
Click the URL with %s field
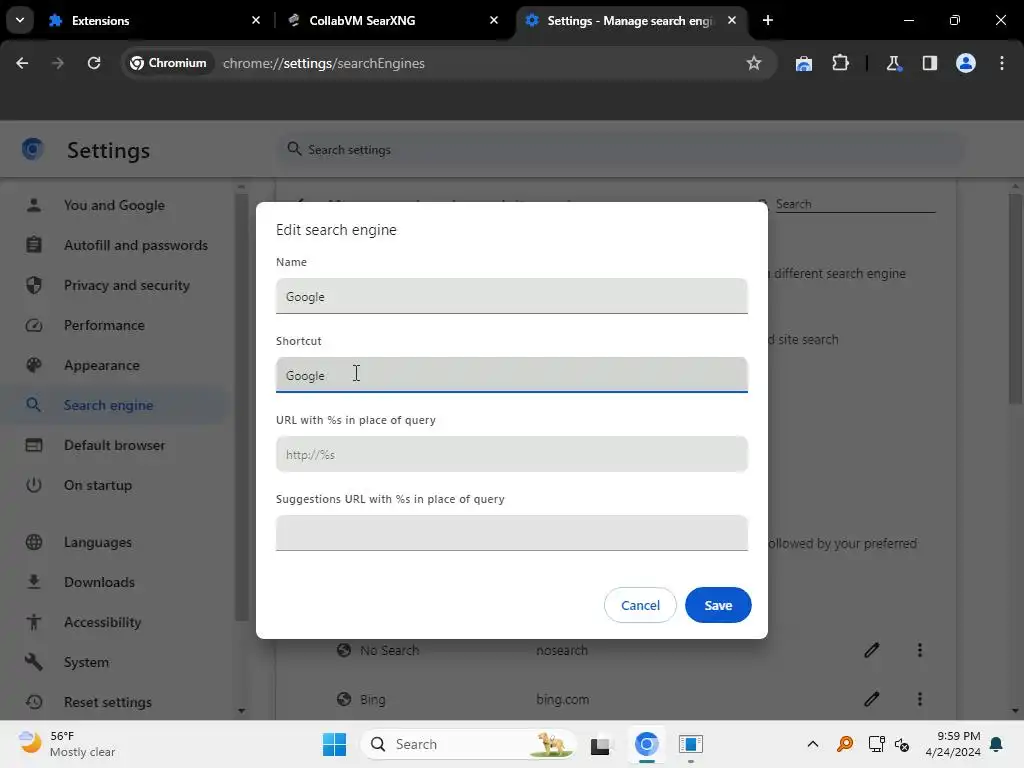(511, 454)
